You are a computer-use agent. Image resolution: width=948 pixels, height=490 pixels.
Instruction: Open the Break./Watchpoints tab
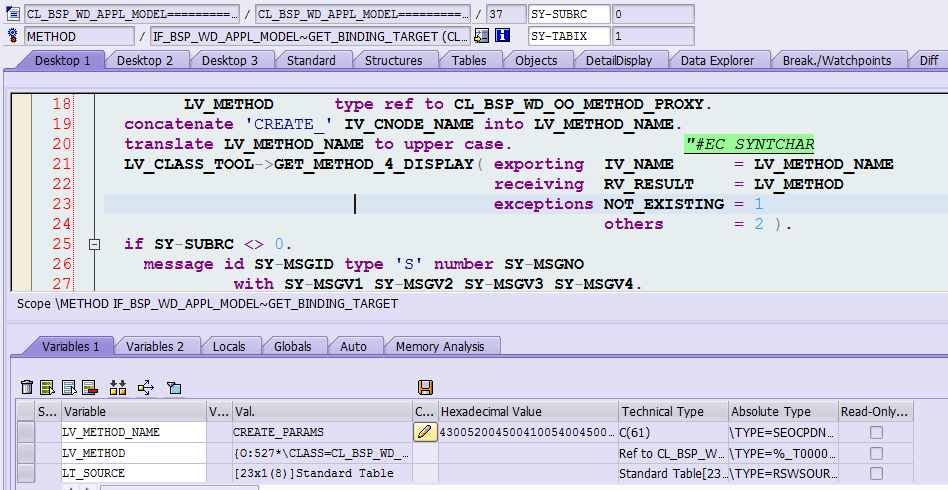[837, 60]
